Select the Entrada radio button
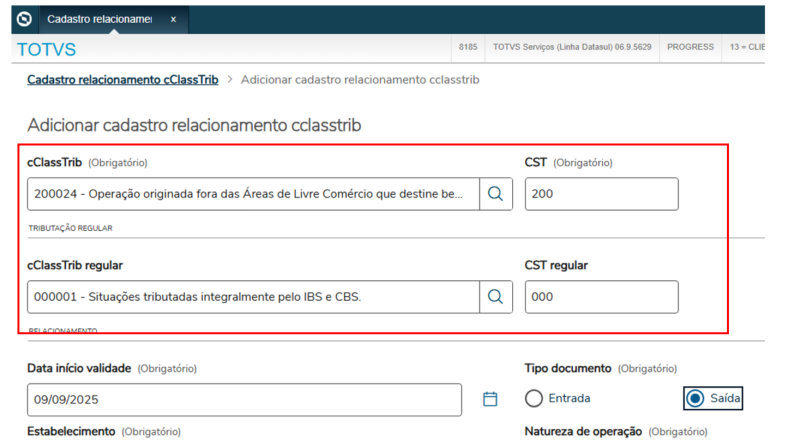Viewport: 788px width, 444px height. pyautogui.click(x=534, y=398)
